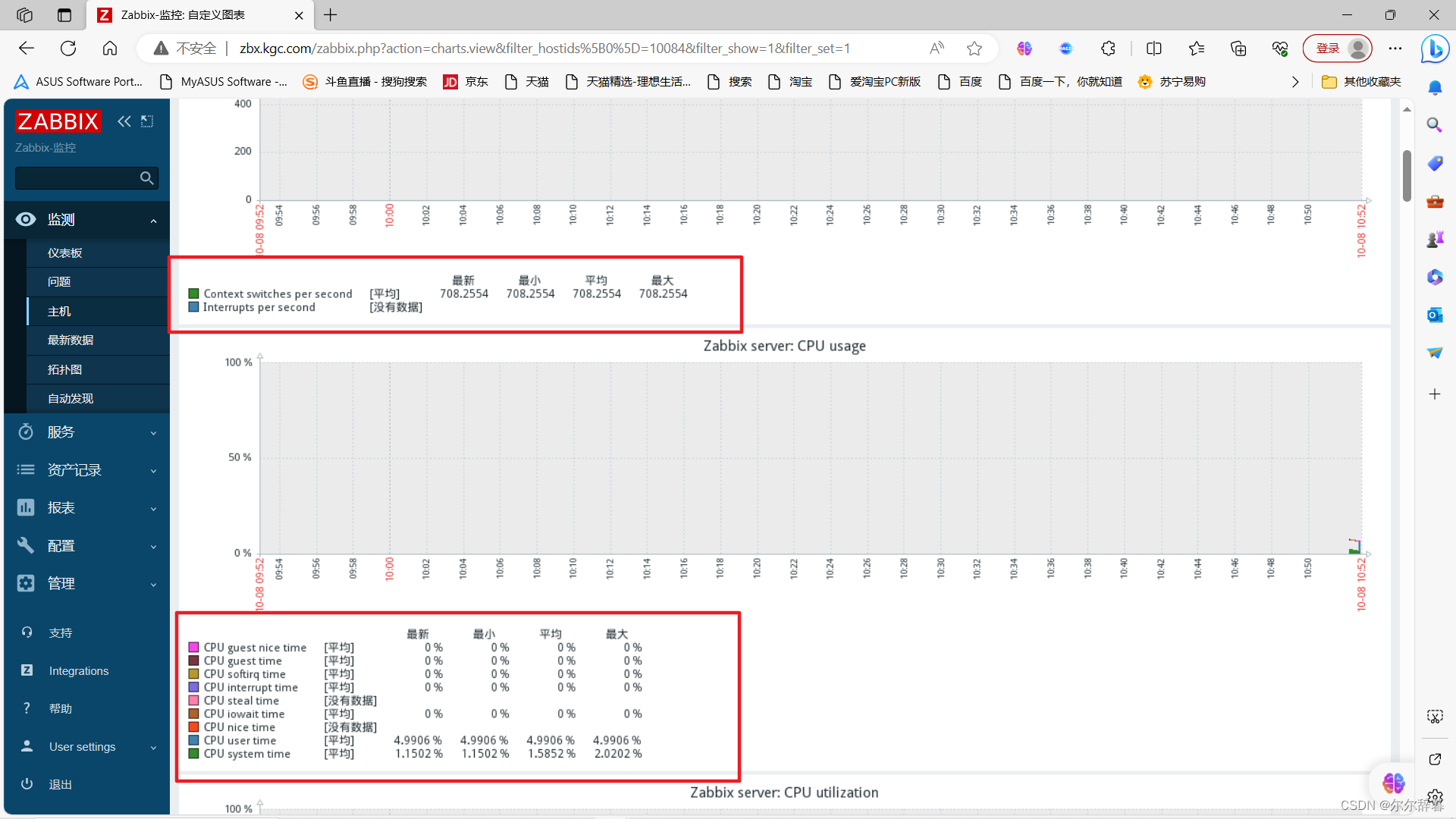Click the page vertical scrollbar thumb
Image resolution: width=1456 pixels, height=819 pixels.
[x=1407, y=175]
